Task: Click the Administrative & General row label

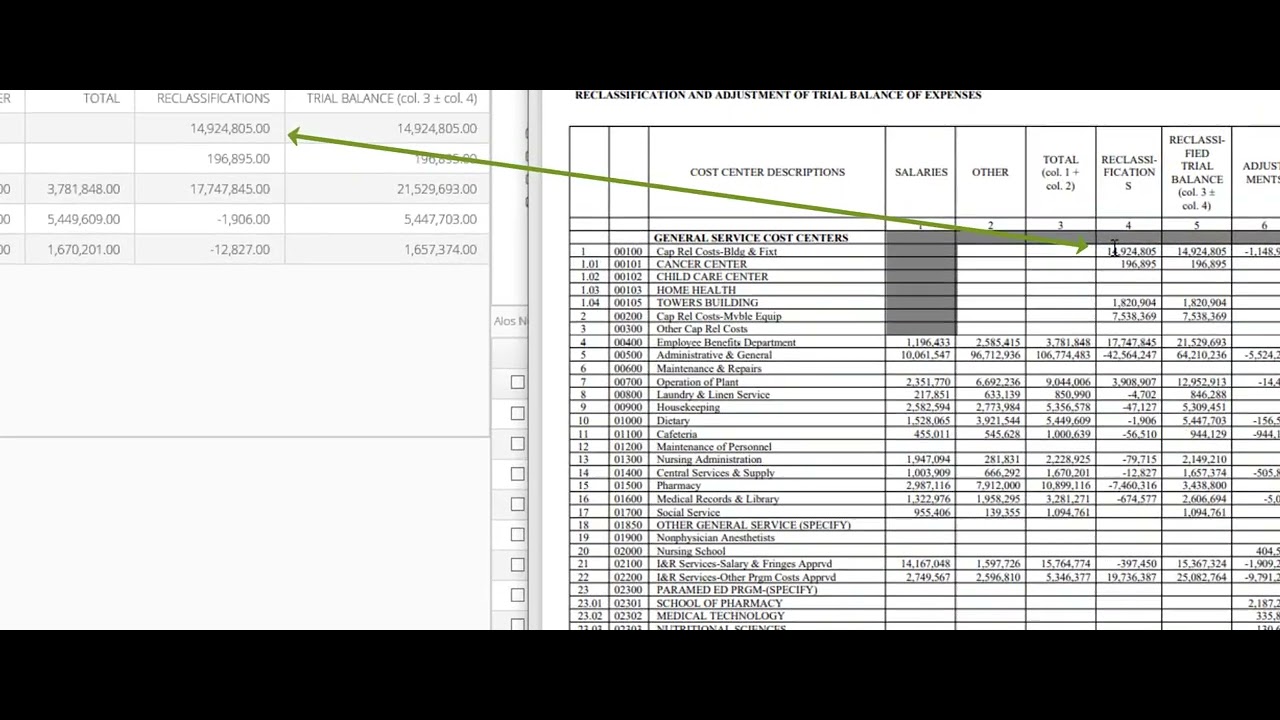Action: (714, 355)
